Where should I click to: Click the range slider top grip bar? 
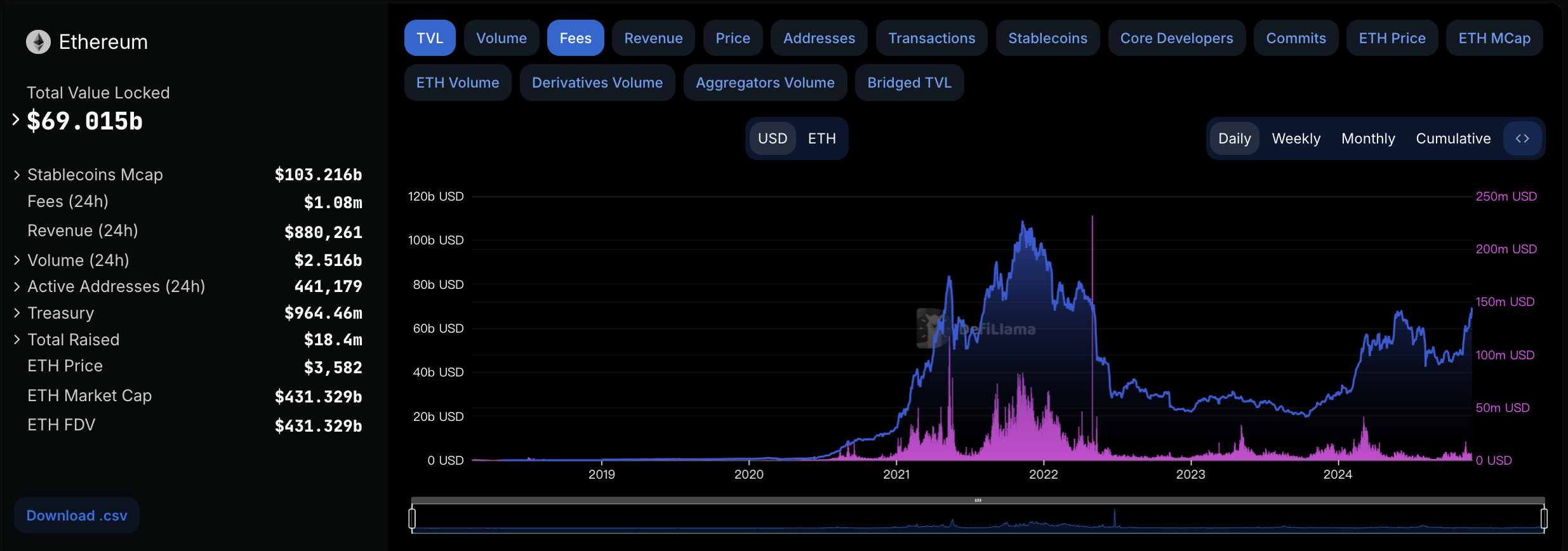pyautogui.click(x=978, y=500)
